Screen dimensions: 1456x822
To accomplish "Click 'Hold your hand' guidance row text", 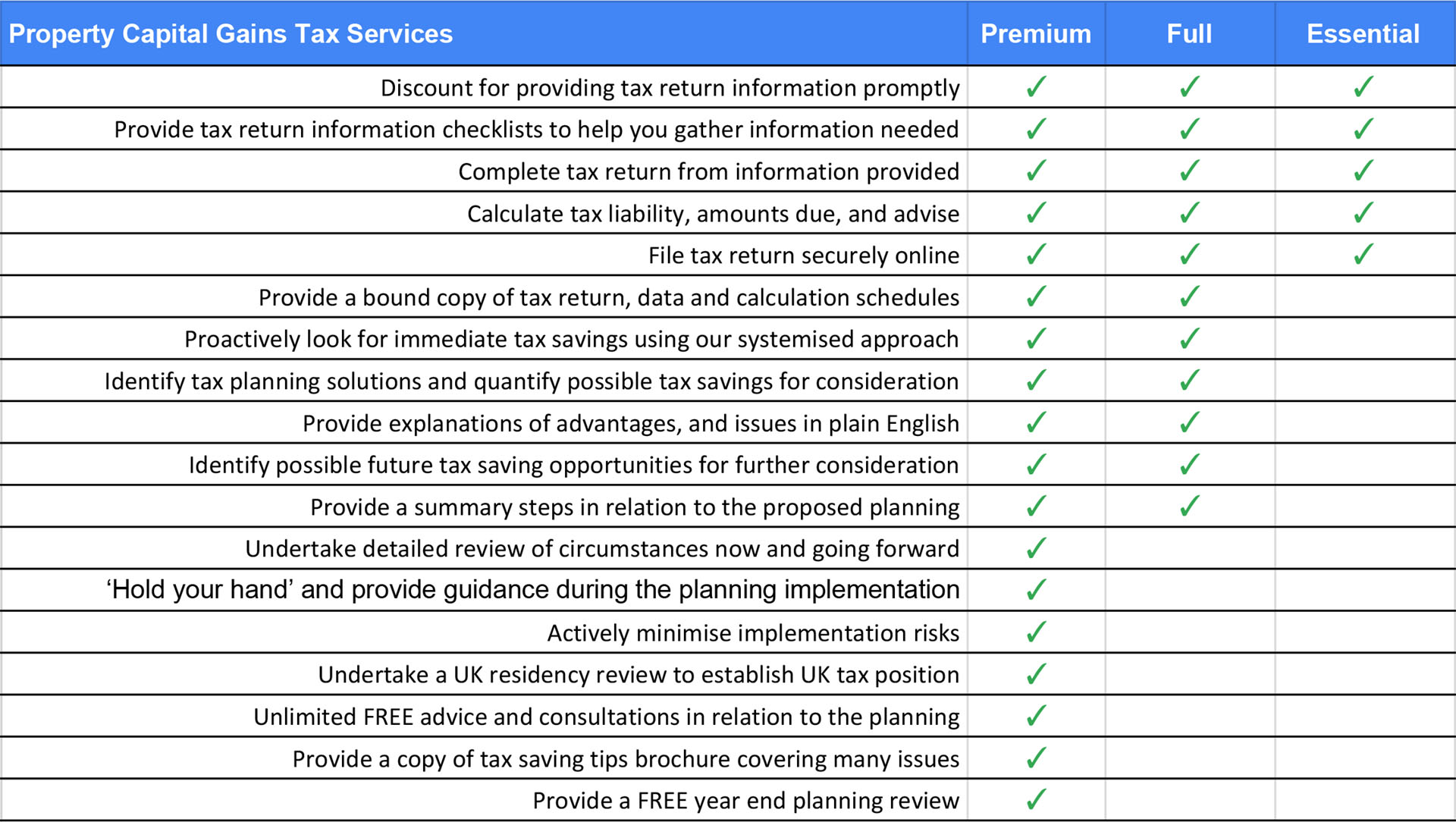I will click(532, 590).
